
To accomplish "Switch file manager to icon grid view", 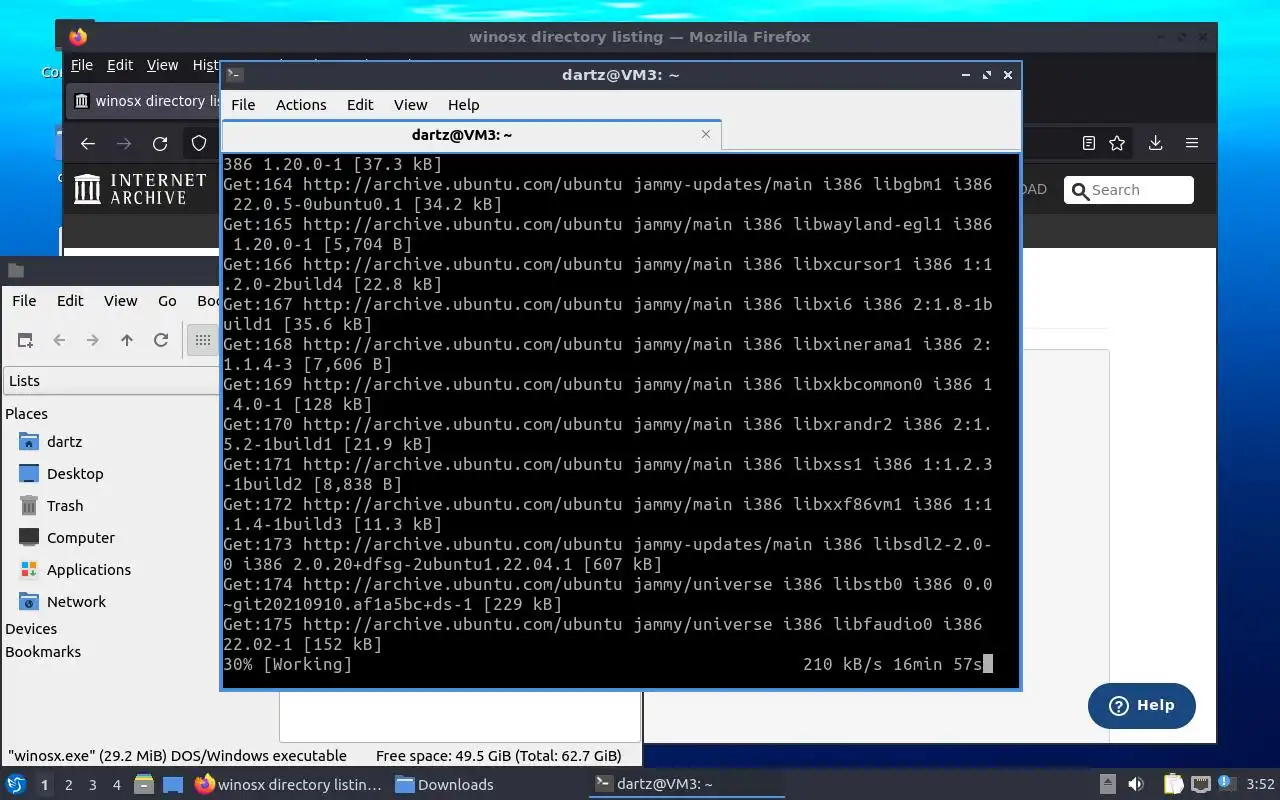I will (x=203, y=340).
